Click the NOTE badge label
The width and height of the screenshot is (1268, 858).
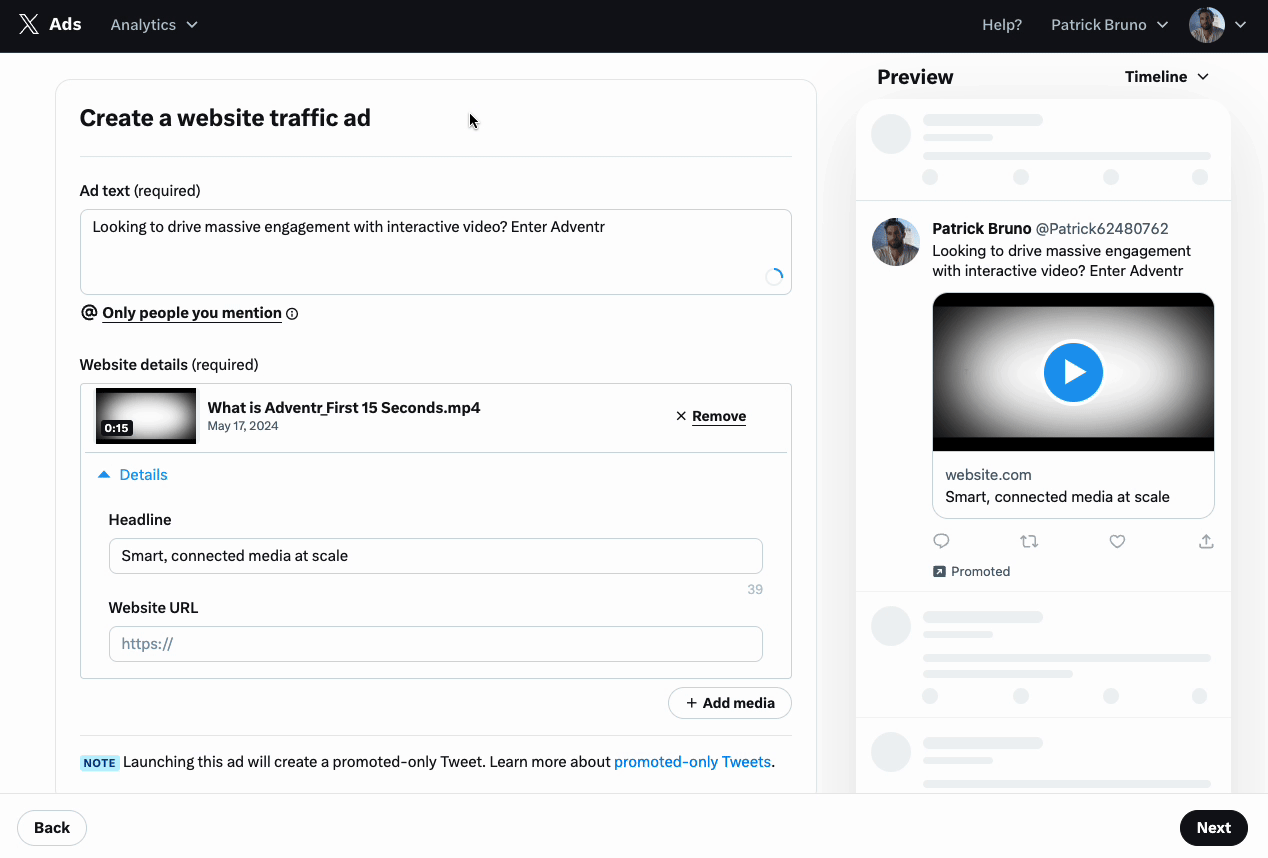(x=99, y=763)
